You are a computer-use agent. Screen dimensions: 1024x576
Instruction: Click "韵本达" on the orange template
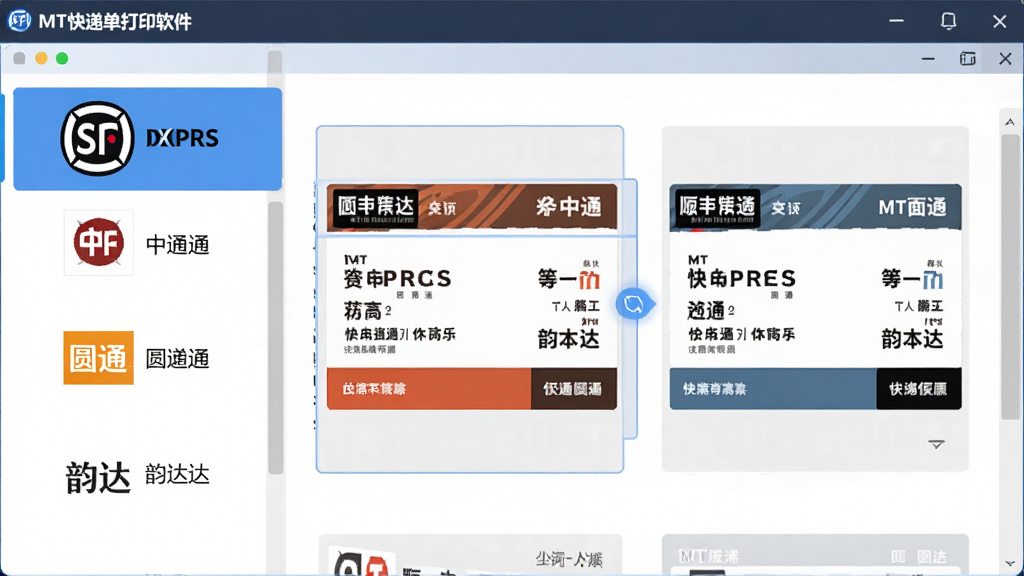click(568, 339)
